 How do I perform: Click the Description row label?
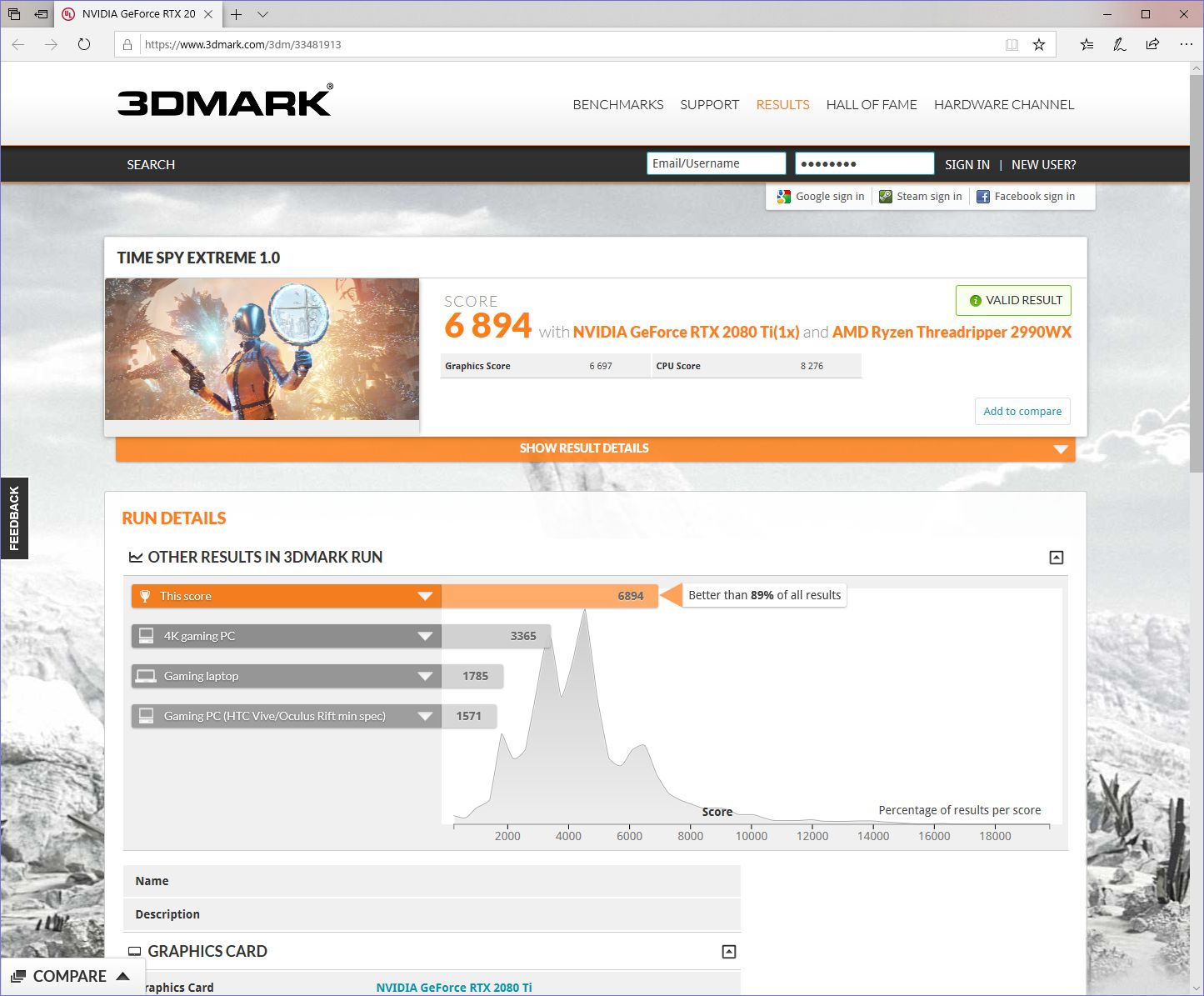coord(167,914)
